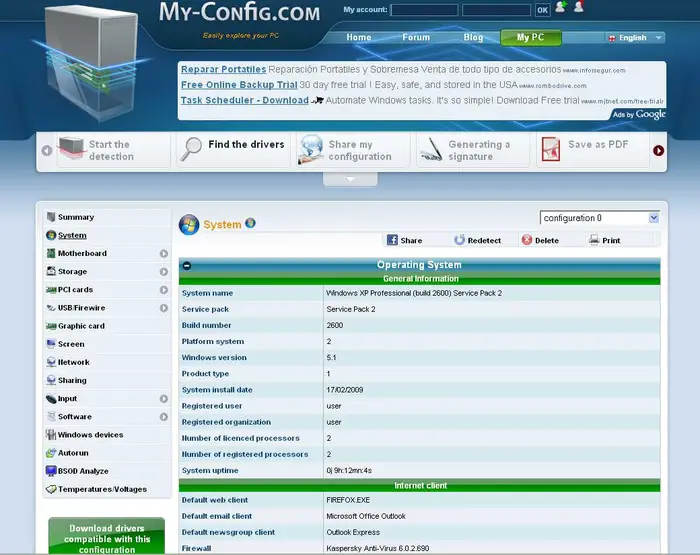Click the Print printer icon

click(x=594, y=240)
